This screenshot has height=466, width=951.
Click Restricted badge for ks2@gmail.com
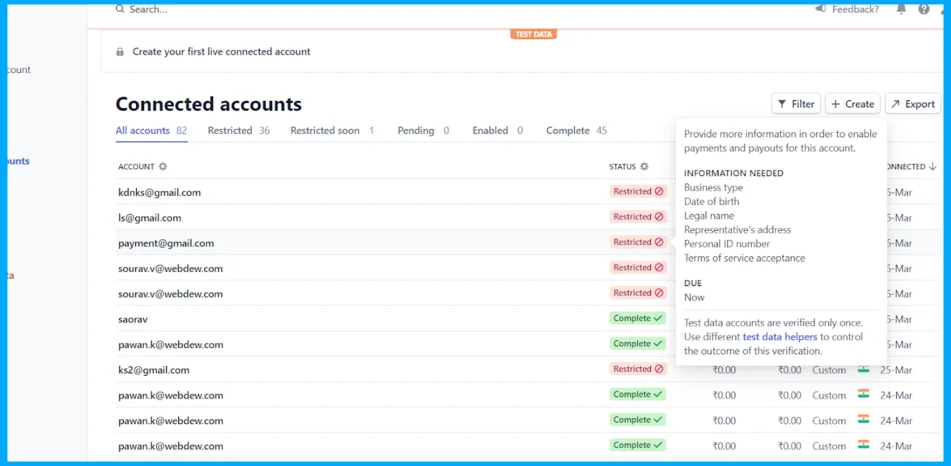[x=638, y=369]
